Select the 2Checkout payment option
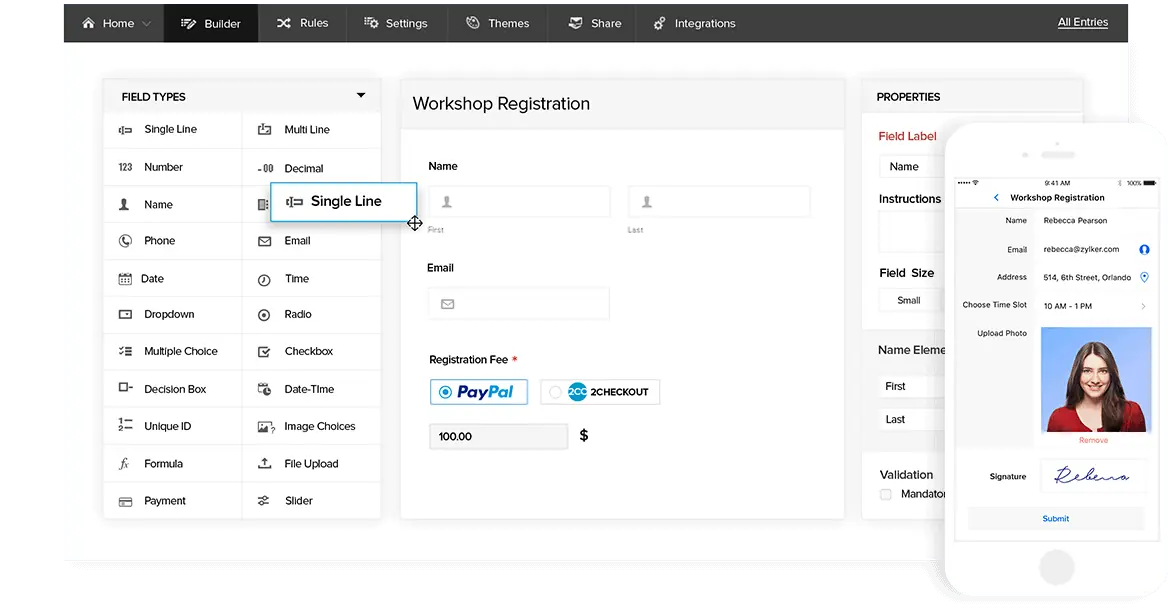This screenshot has width=1170, height=608. pyautogui.click(x=600, y=392)
